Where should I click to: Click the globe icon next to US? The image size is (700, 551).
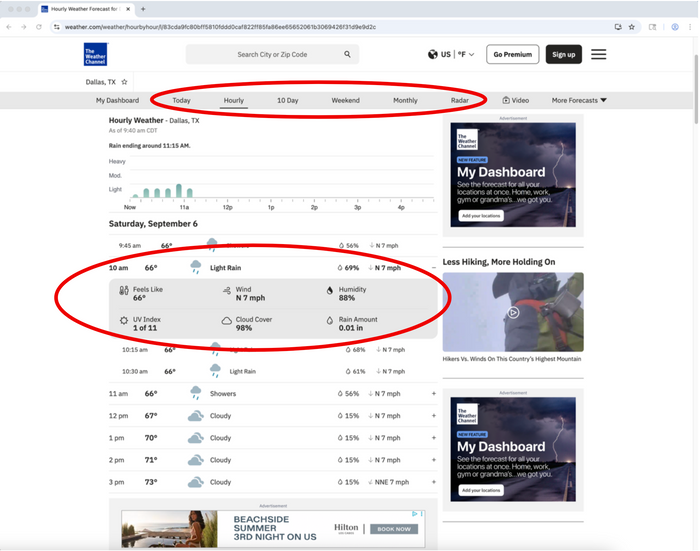pos(432,54)
